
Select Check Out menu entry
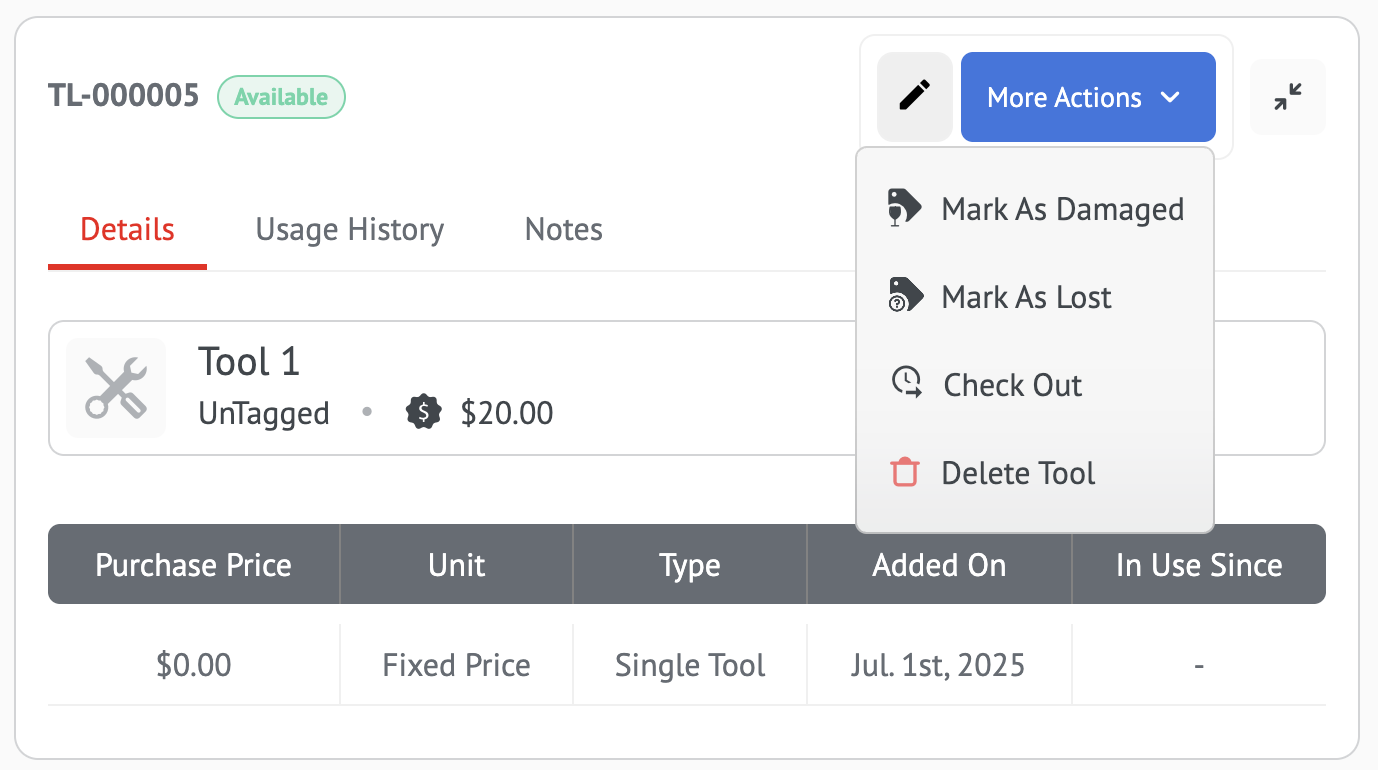pos(1012,385)
